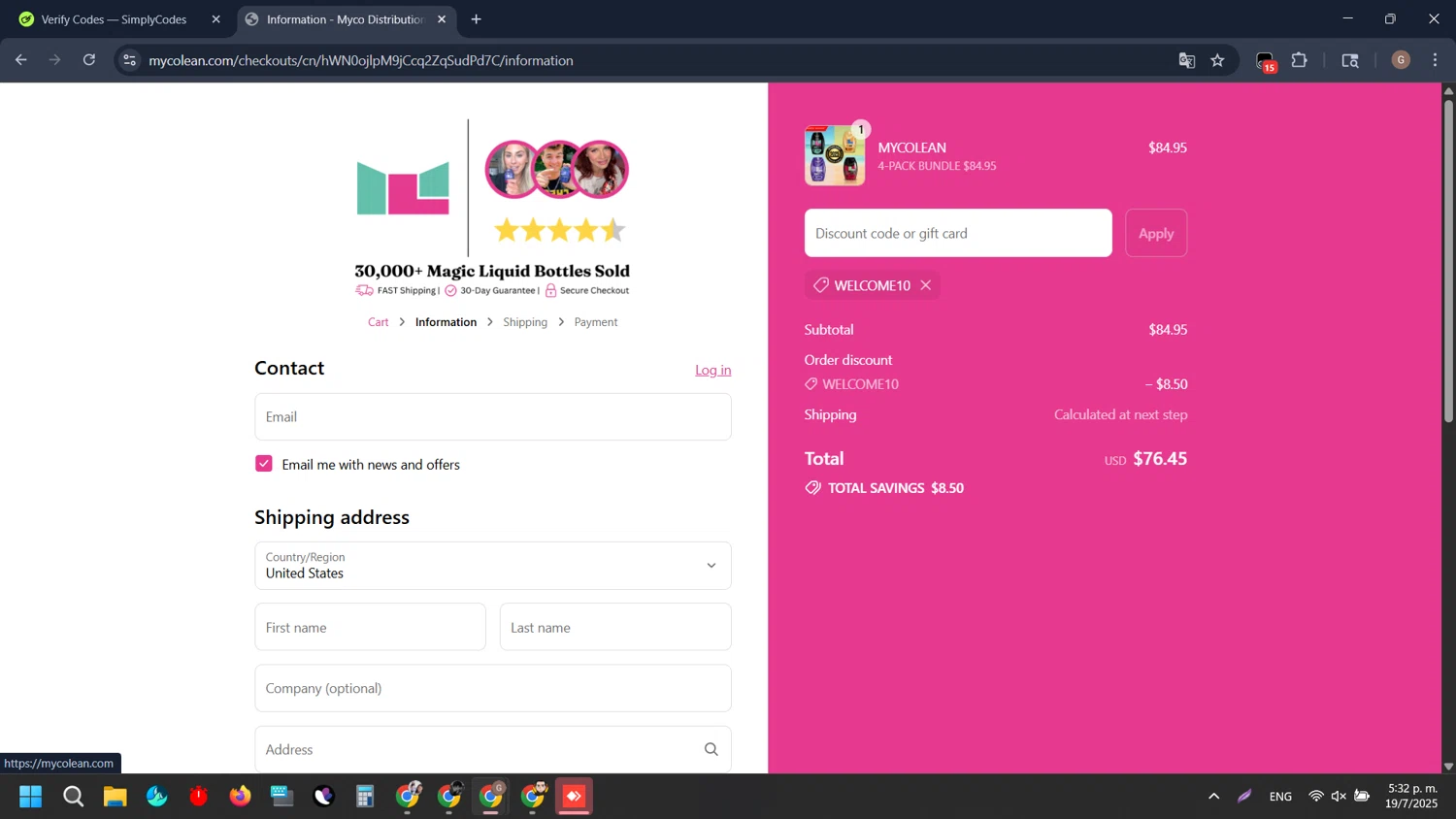
Task: Click the volume muted tray icon
Action: click(1339, 797)
